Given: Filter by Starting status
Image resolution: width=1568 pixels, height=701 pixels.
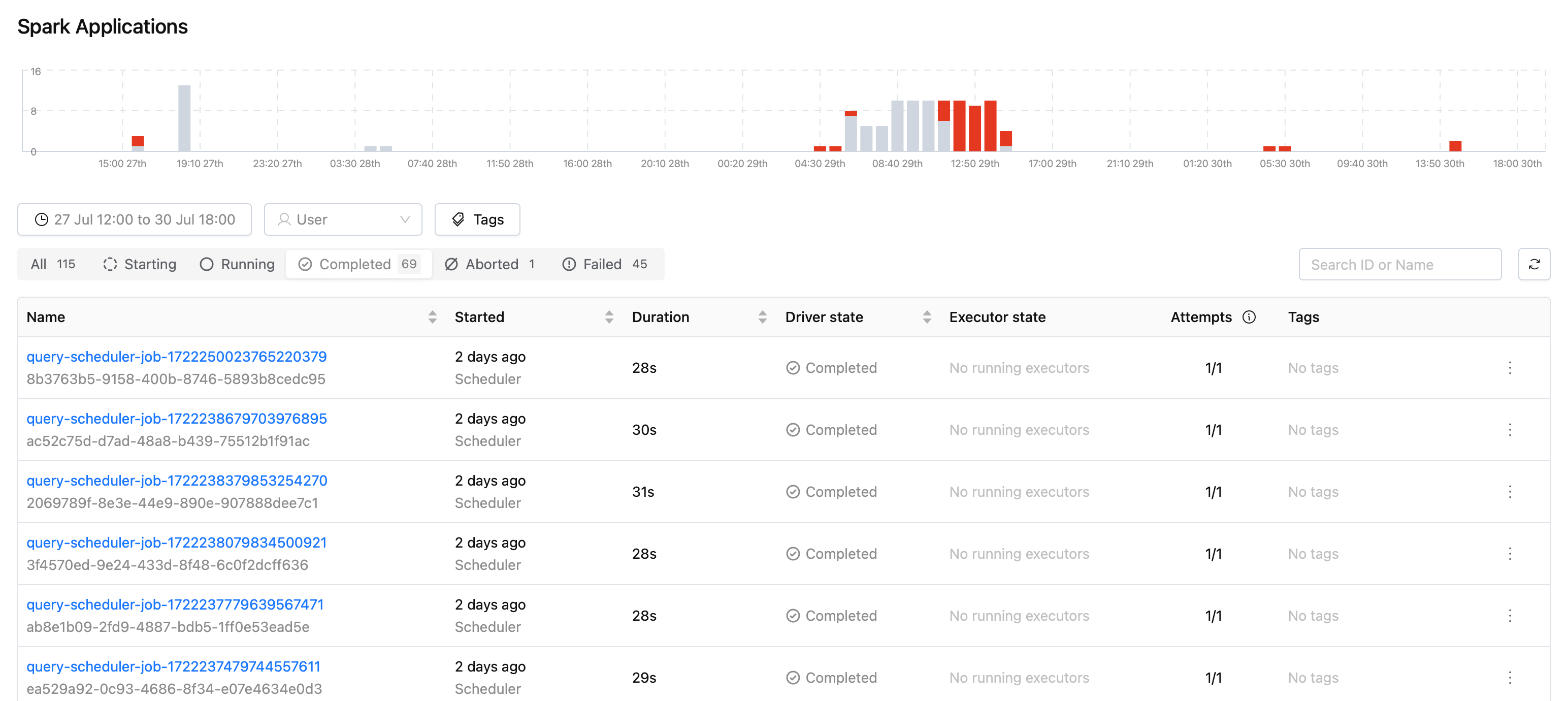Looking at the screenshot, I should (x=140, y=264).
